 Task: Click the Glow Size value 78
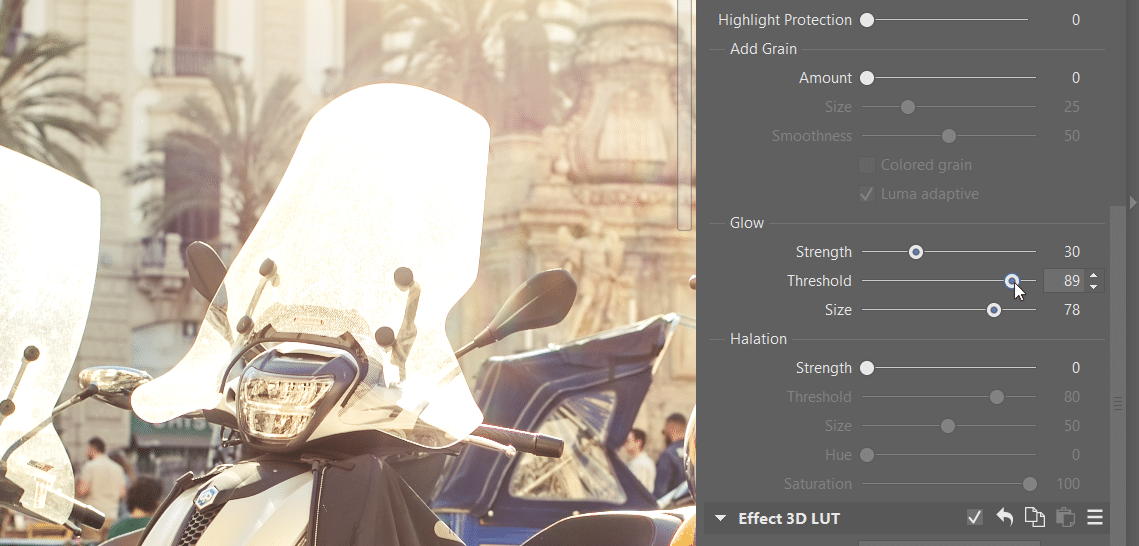[1071, 310]
